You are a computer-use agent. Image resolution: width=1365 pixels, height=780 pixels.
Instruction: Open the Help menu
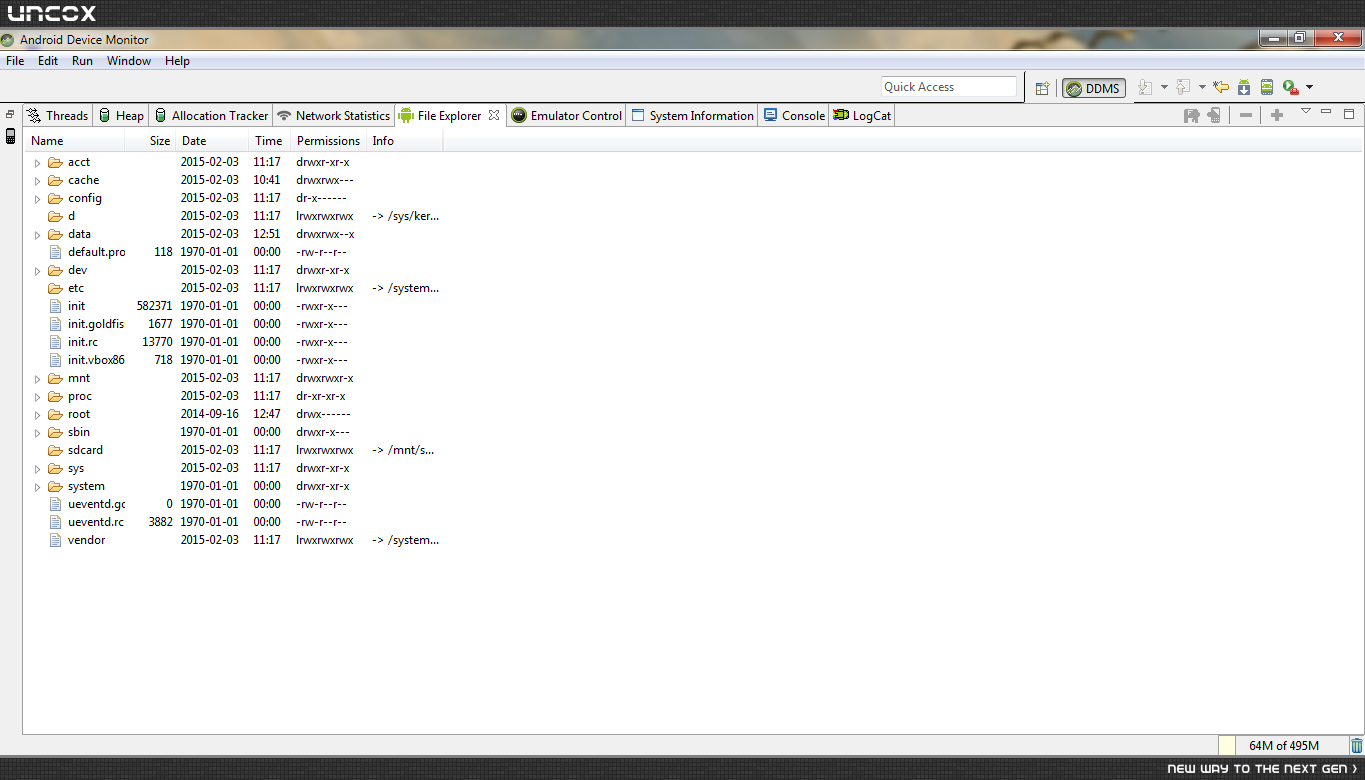point(177,61)
